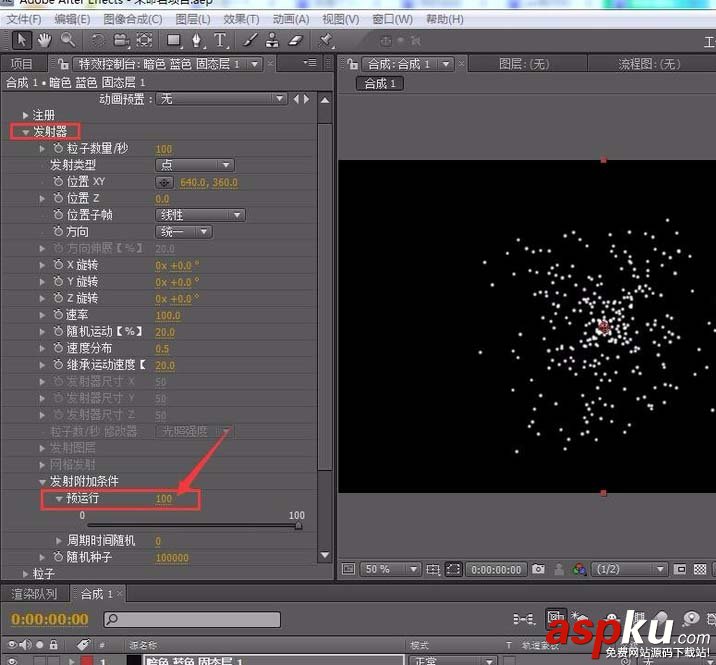Open the 图像合成(C) menu

pyautogui.click(x=132, y=20)
